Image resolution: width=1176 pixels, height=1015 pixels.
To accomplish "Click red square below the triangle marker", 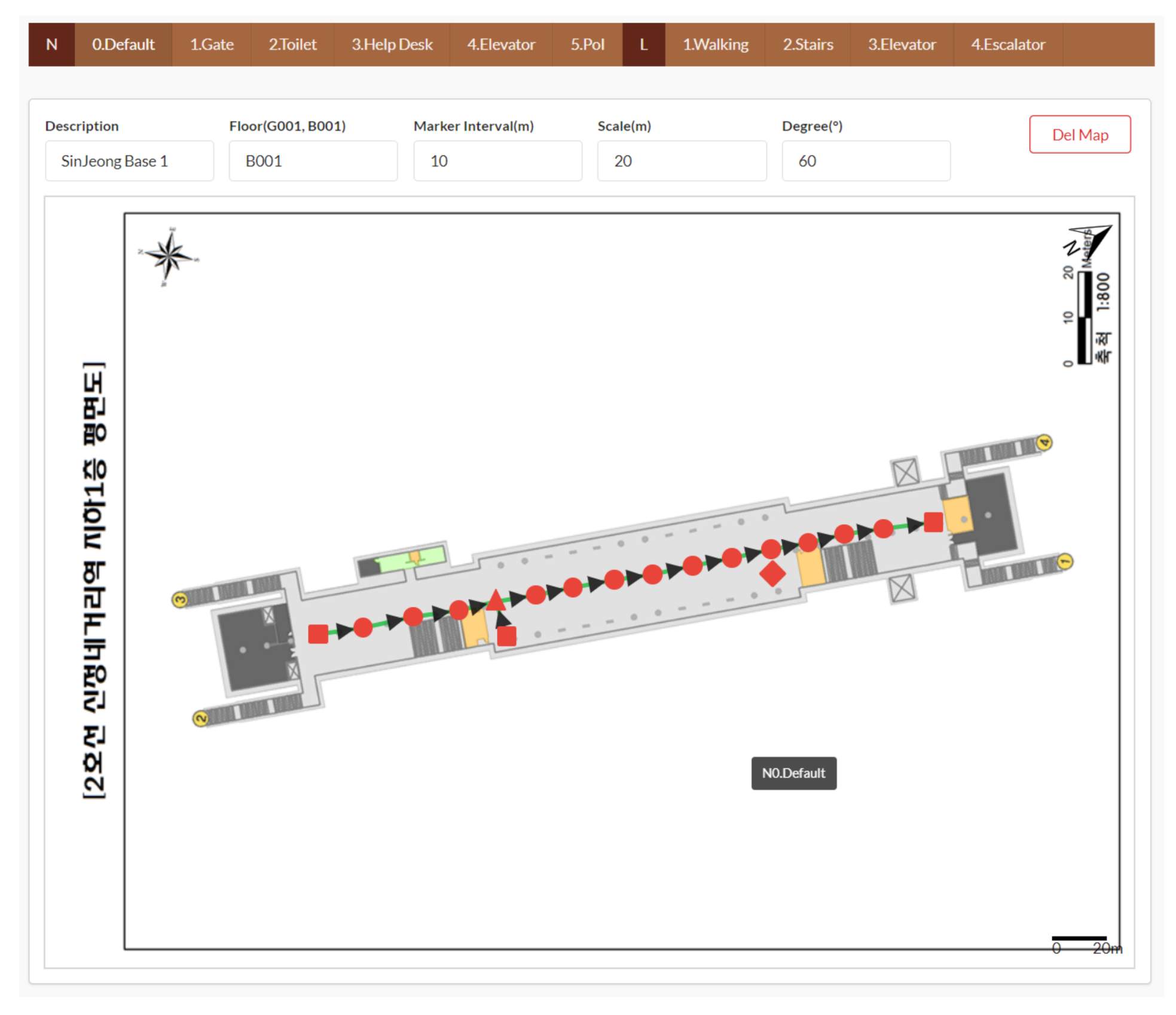I will 506,636.
